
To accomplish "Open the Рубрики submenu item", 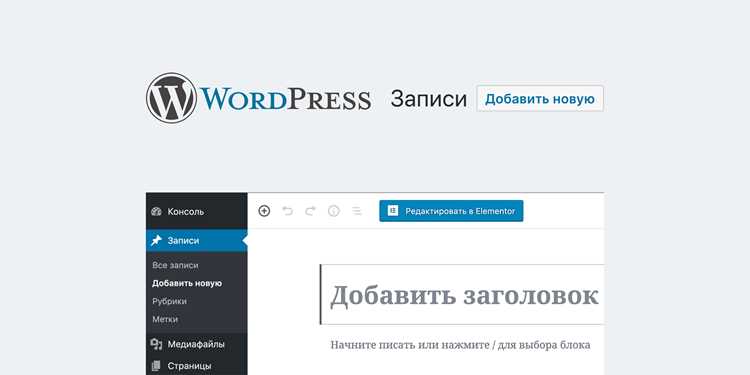I will pyautogui.click(x=169, y=301).
